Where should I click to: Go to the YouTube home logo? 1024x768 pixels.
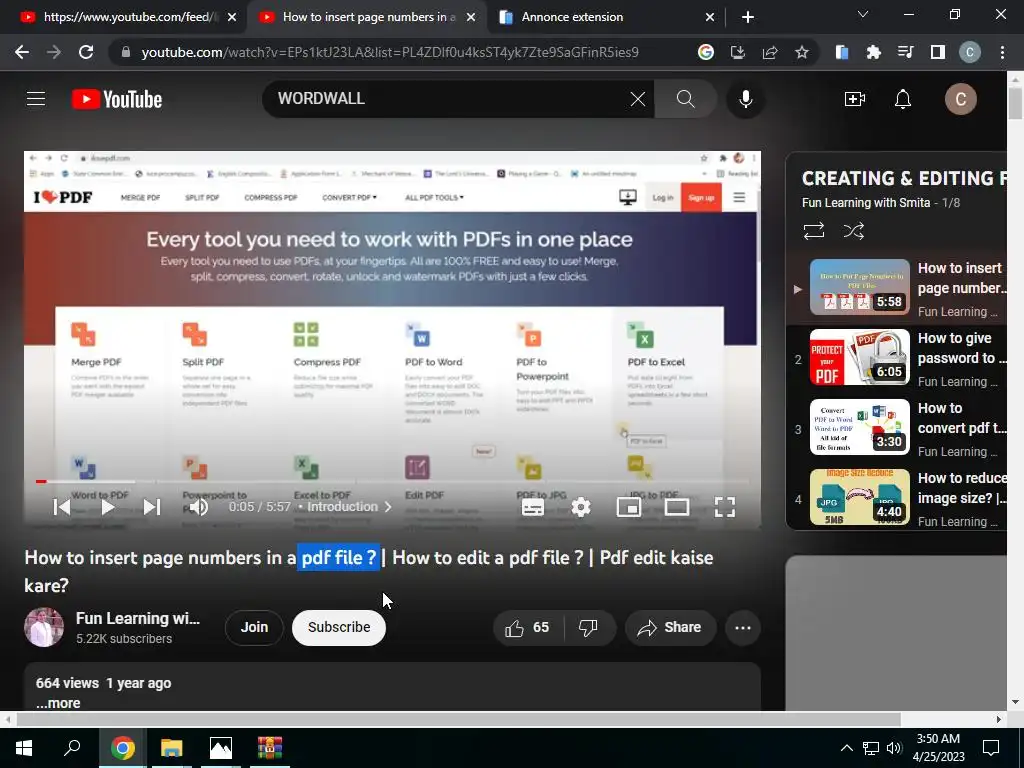click(x=117, y=99)
